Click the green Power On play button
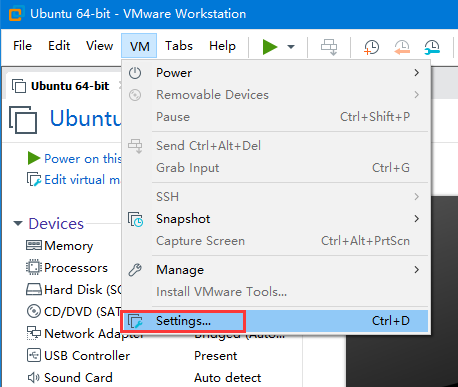The height and width of the screenshot is (387, 458). click(270, 46)
